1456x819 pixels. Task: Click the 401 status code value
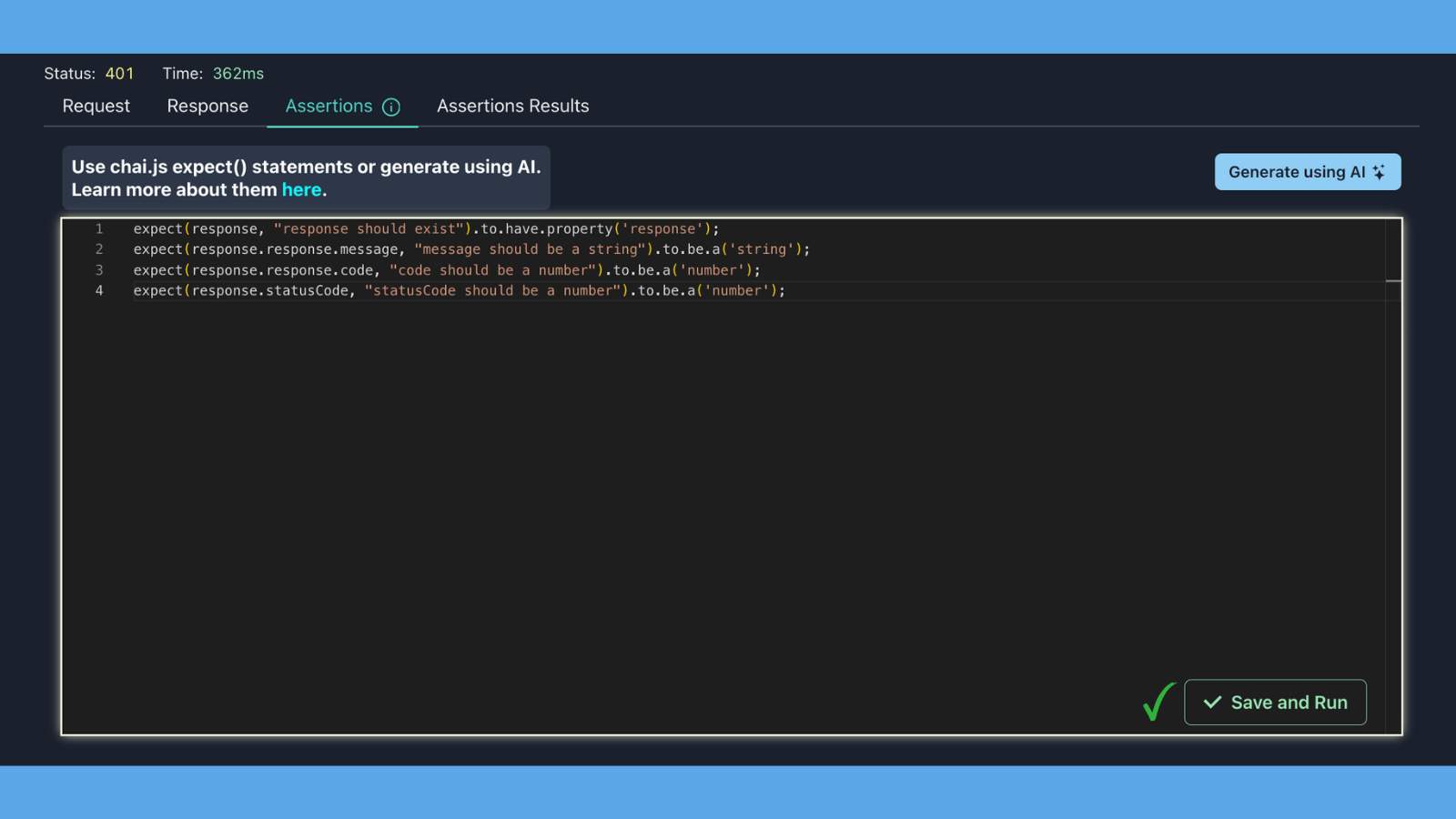tap(119, 74)
